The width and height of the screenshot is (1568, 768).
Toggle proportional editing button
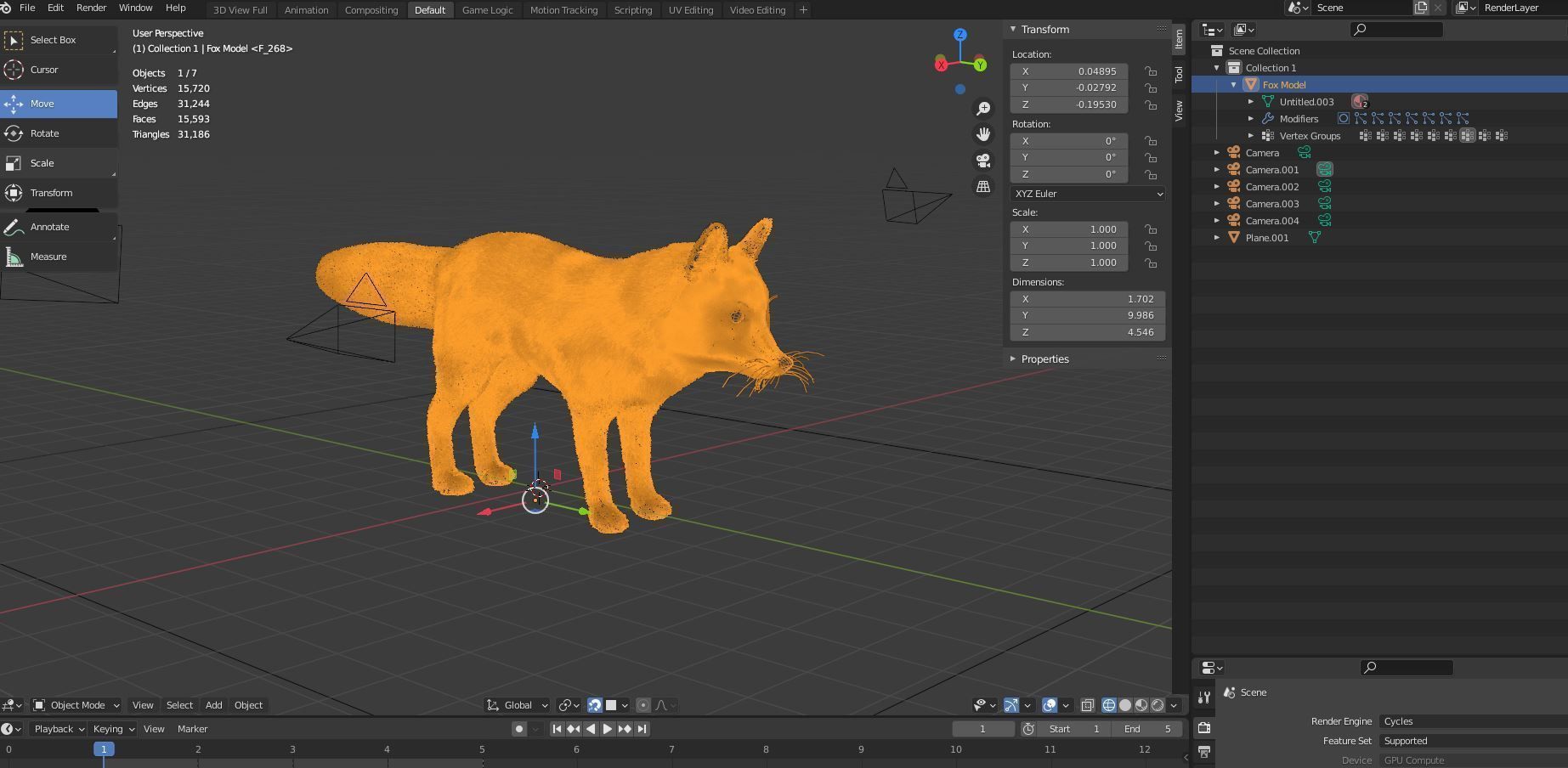point(643,705)
